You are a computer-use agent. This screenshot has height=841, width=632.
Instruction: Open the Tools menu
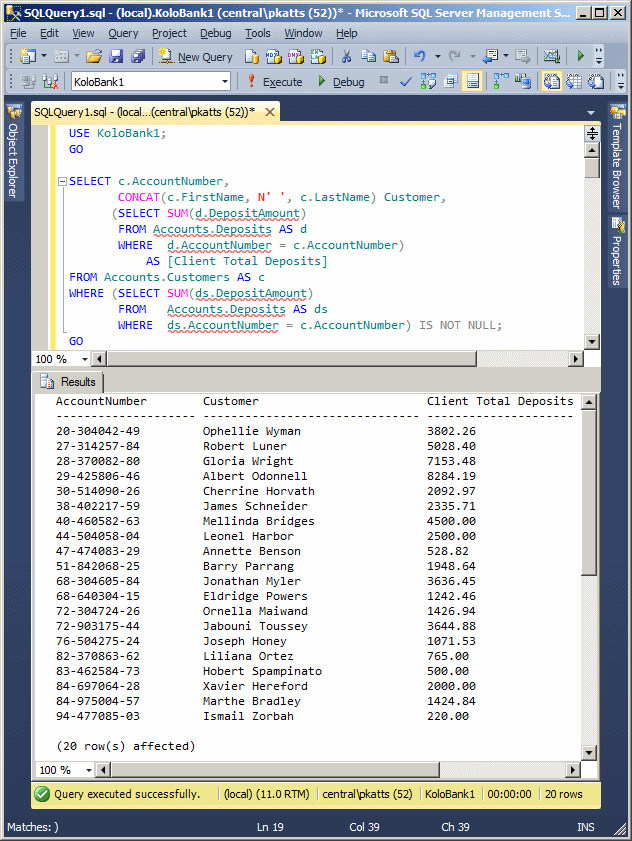point(258,33)
